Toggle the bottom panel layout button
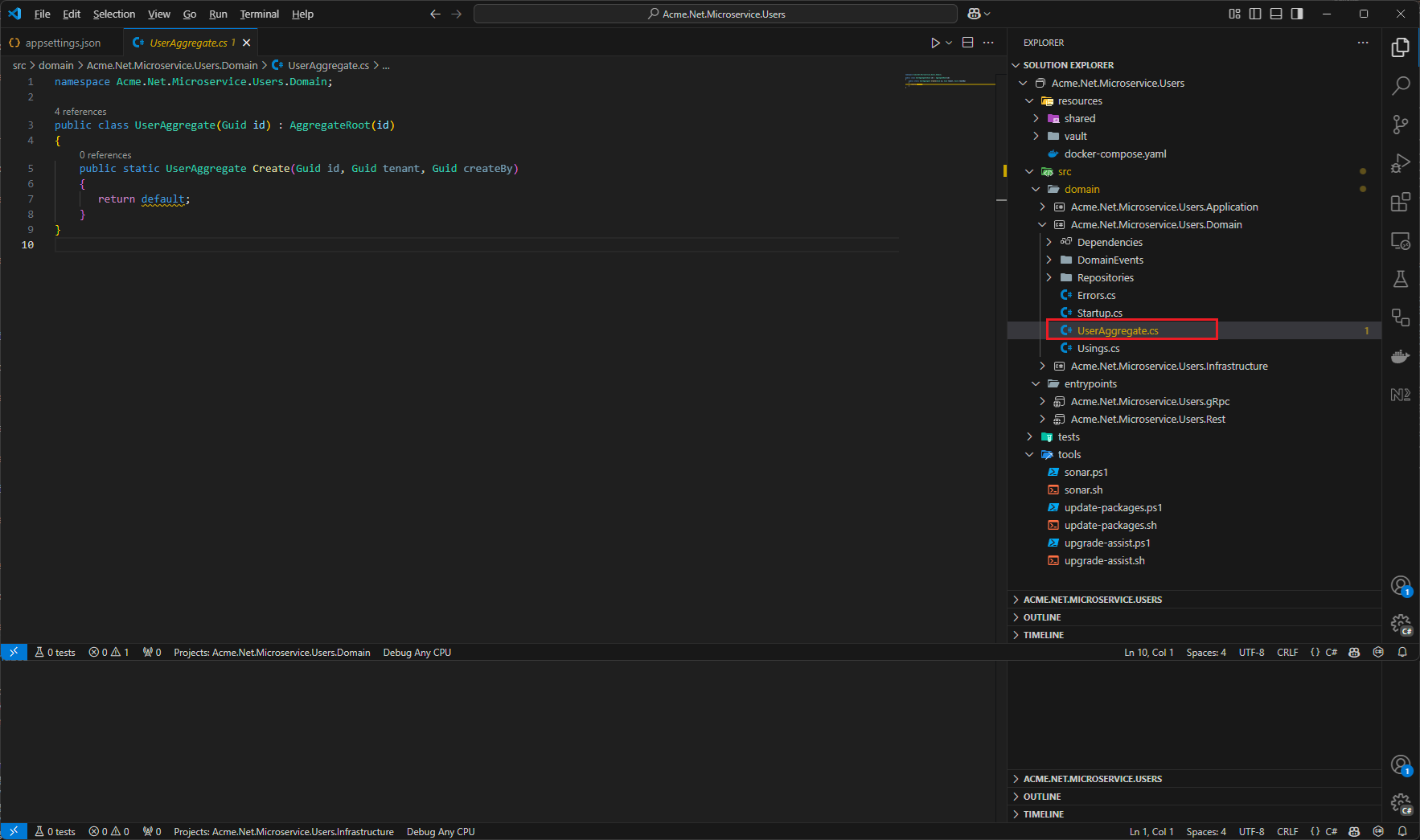The image size is (1420, 840). pyautogui.click(x=1276, y=14)
